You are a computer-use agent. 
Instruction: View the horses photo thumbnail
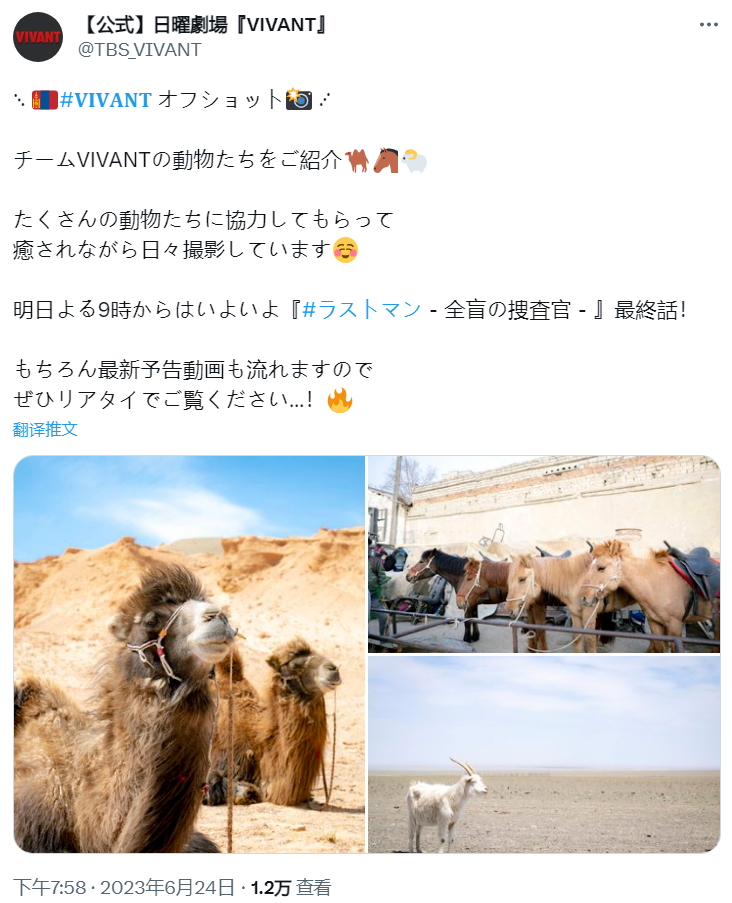click(x=544, y=554)
